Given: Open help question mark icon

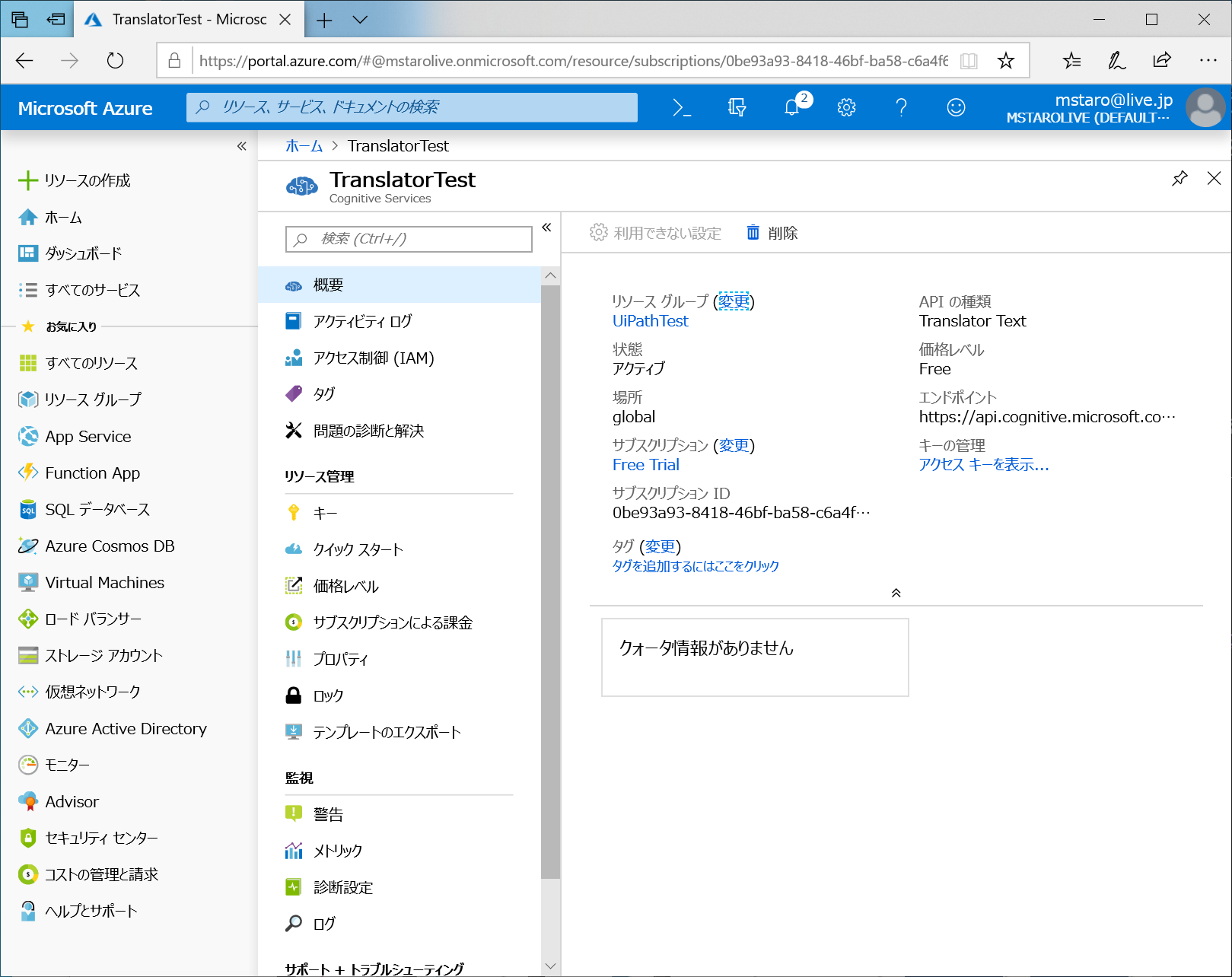Looking at the screenshot, I should pos(901,108).
